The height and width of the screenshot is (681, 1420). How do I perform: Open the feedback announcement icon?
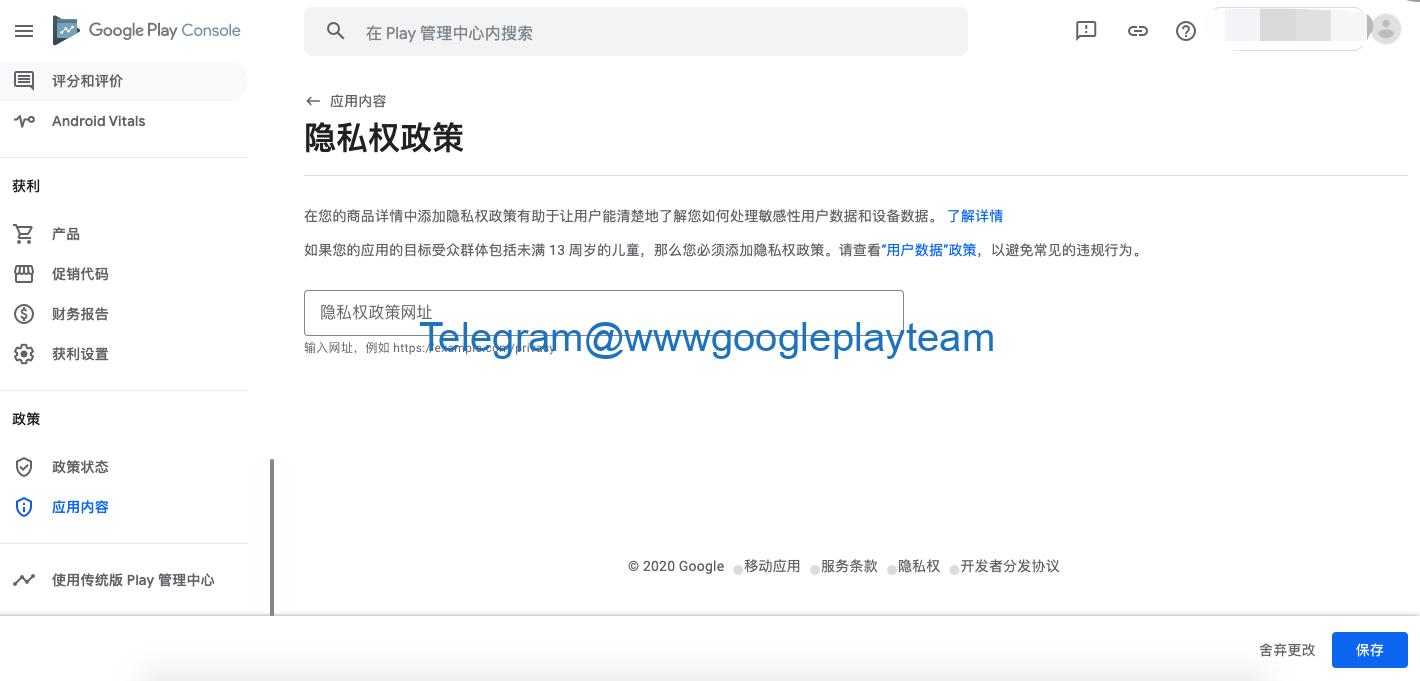(x=1086, y=31)
